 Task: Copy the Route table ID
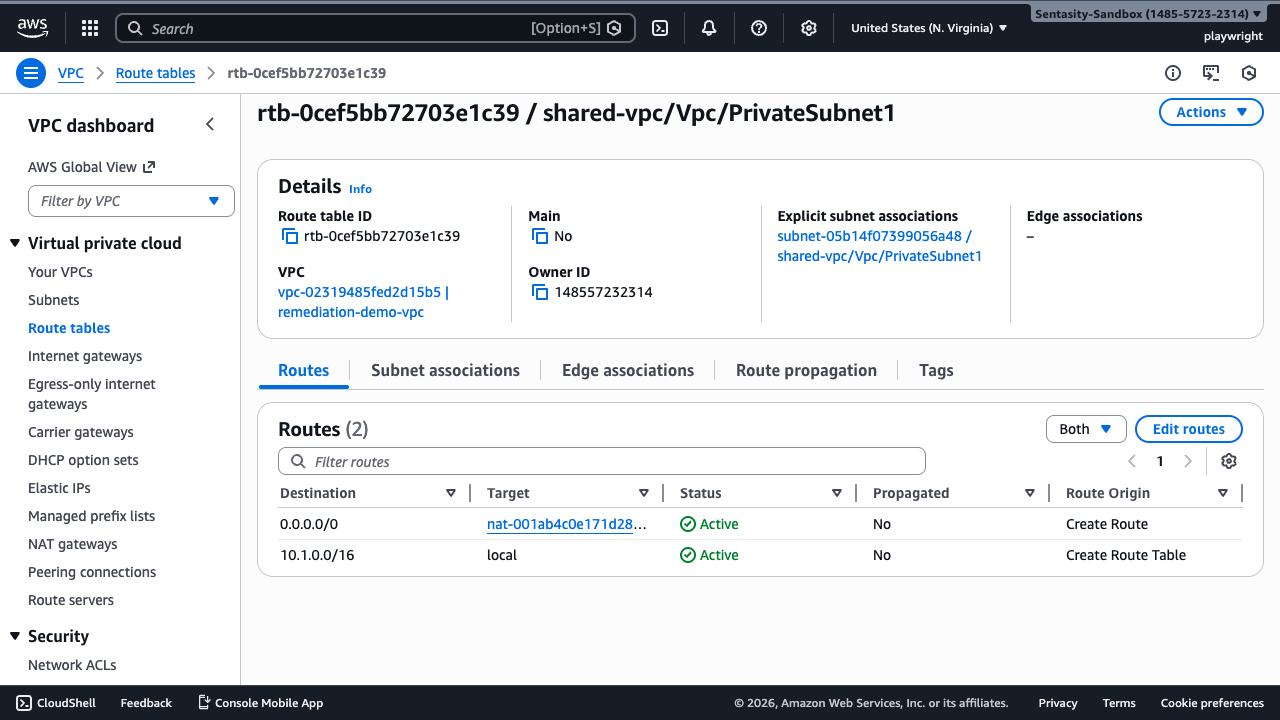pos(290,237)
